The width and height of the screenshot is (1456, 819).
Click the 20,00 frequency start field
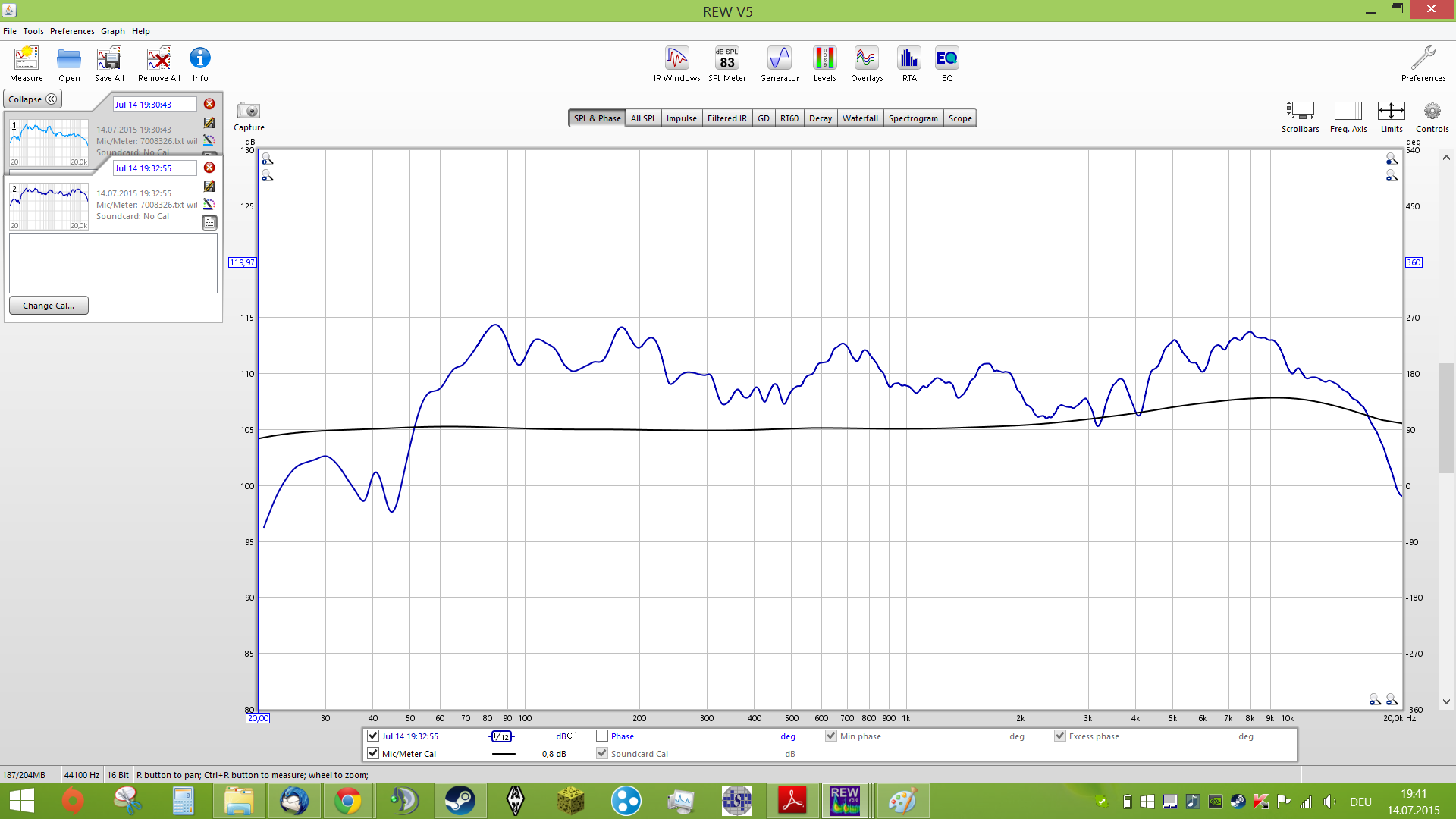257,718
